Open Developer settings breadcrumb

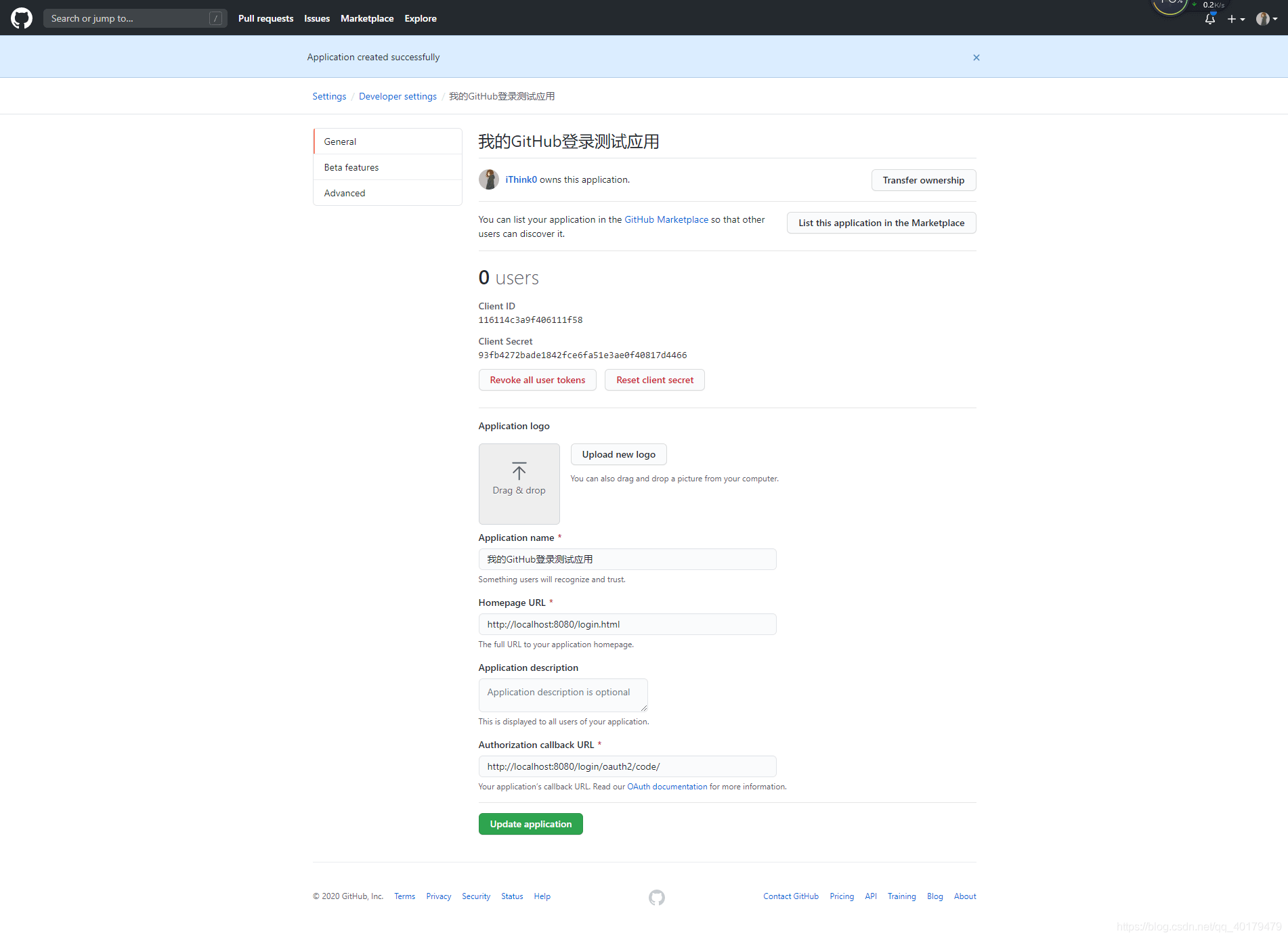pos(398,96)
